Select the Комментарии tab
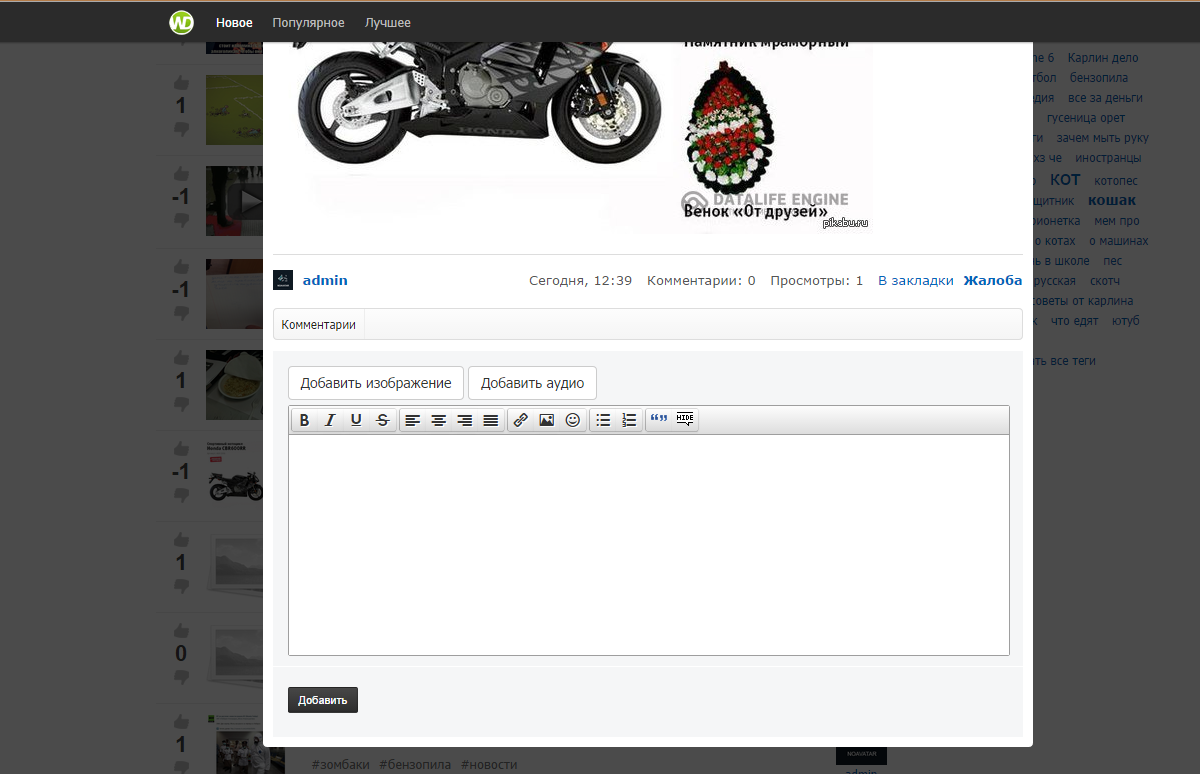 319,324
